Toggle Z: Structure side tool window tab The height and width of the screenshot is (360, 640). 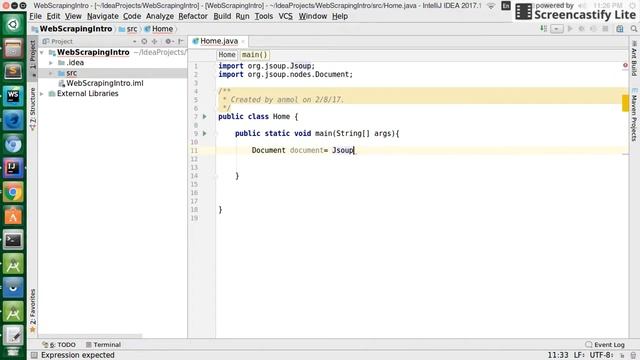pos(33,109)
